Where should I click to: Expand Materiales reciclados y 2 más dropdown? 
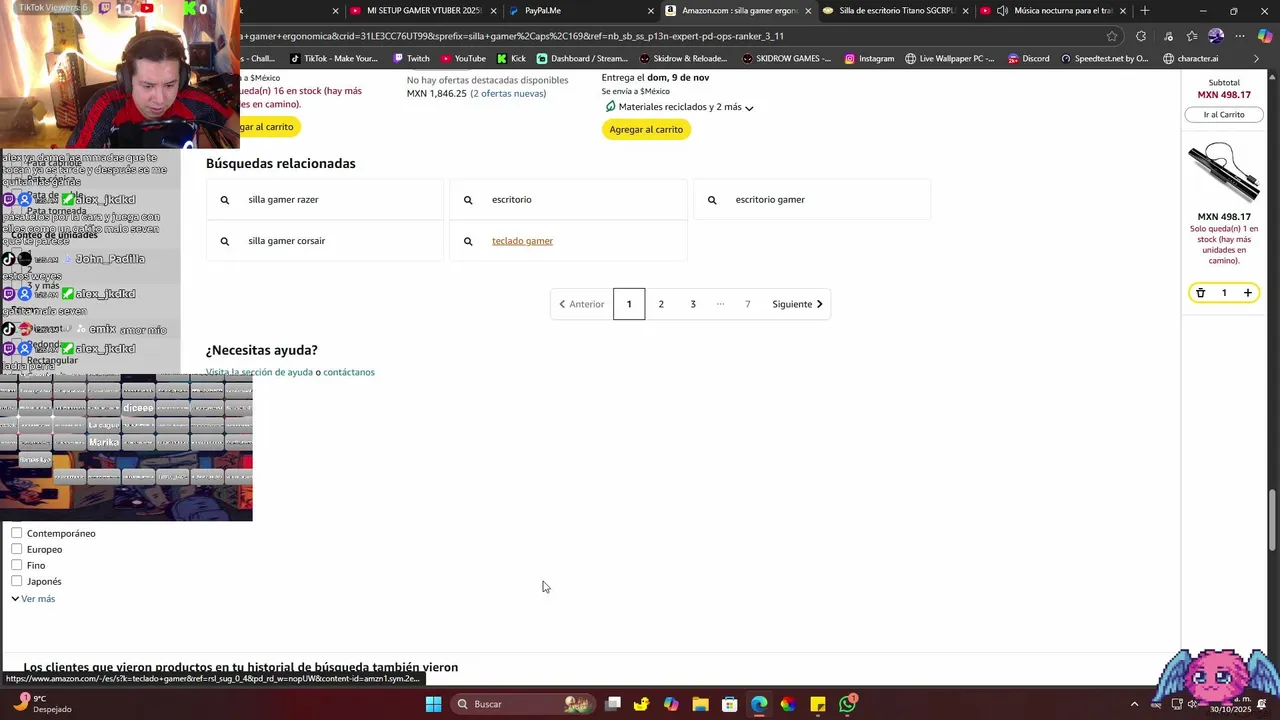click(680, 107)
